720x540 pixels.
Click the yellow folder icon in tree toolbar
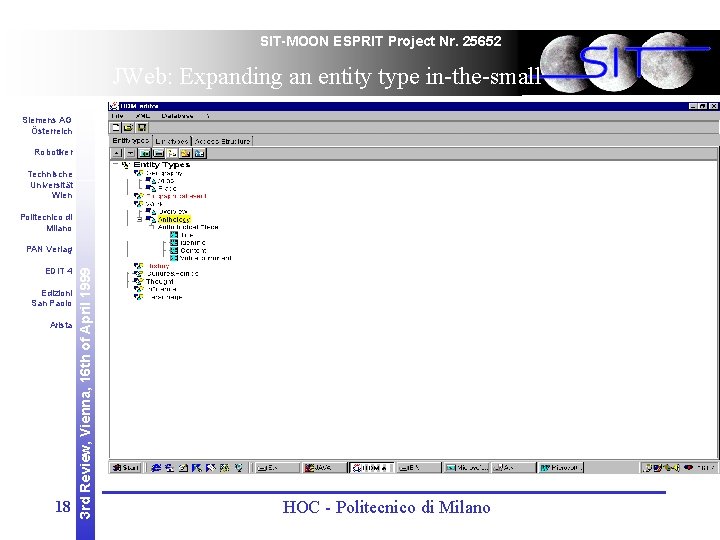(x=186, y=153)
